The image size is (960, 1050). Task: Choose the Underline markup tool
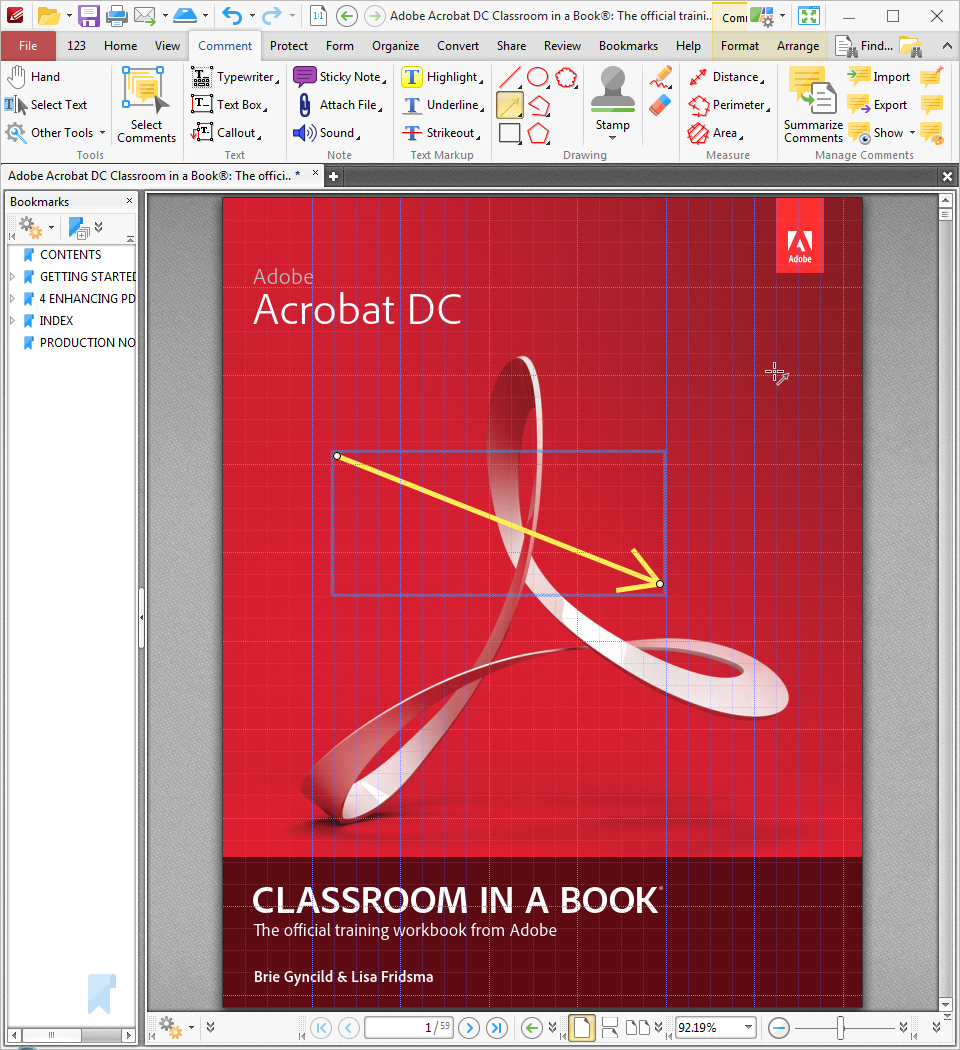click(x=442, y=105)
